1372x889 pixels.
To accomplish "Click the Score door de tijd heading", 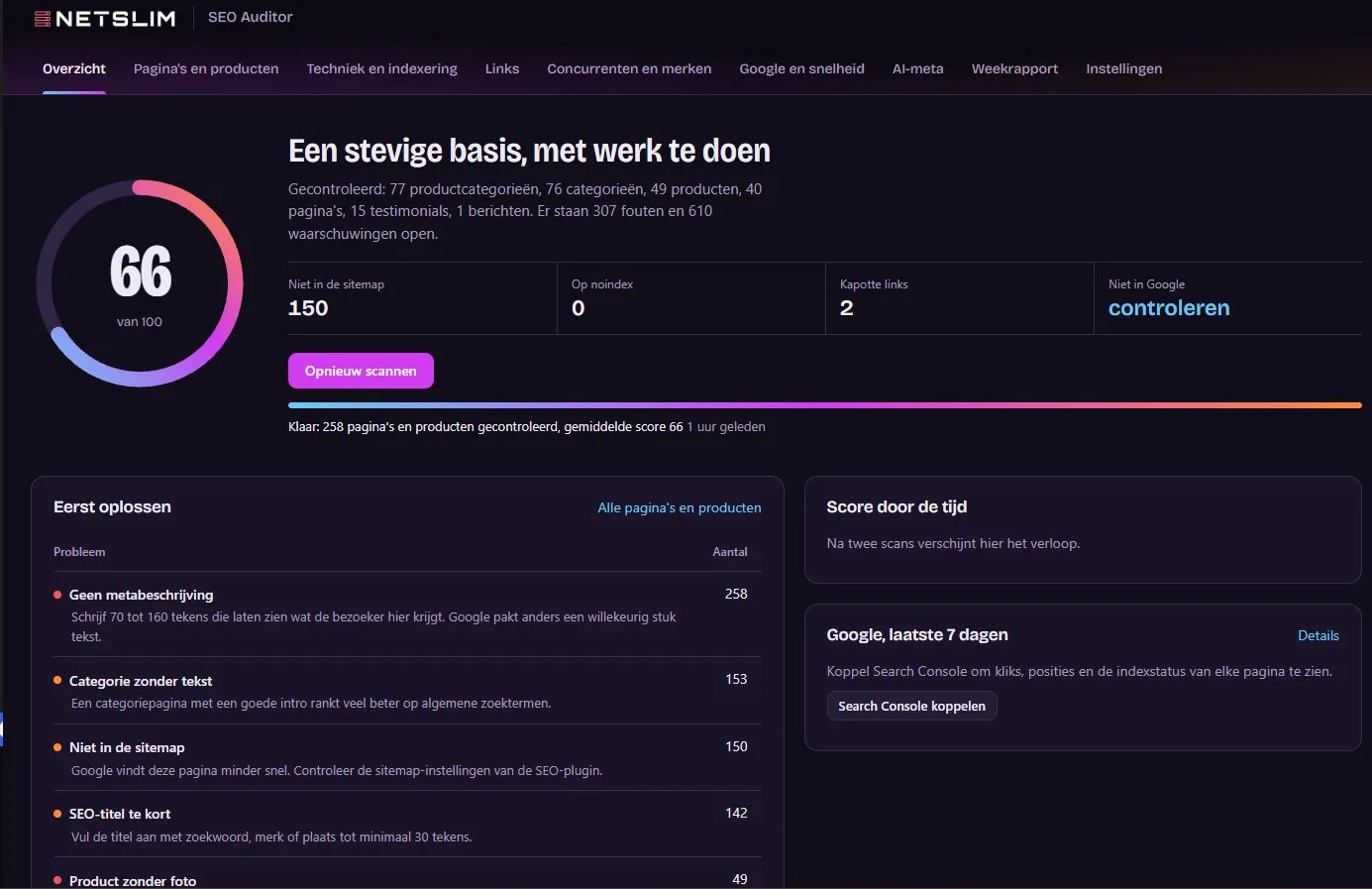I will tap(897, 506).
